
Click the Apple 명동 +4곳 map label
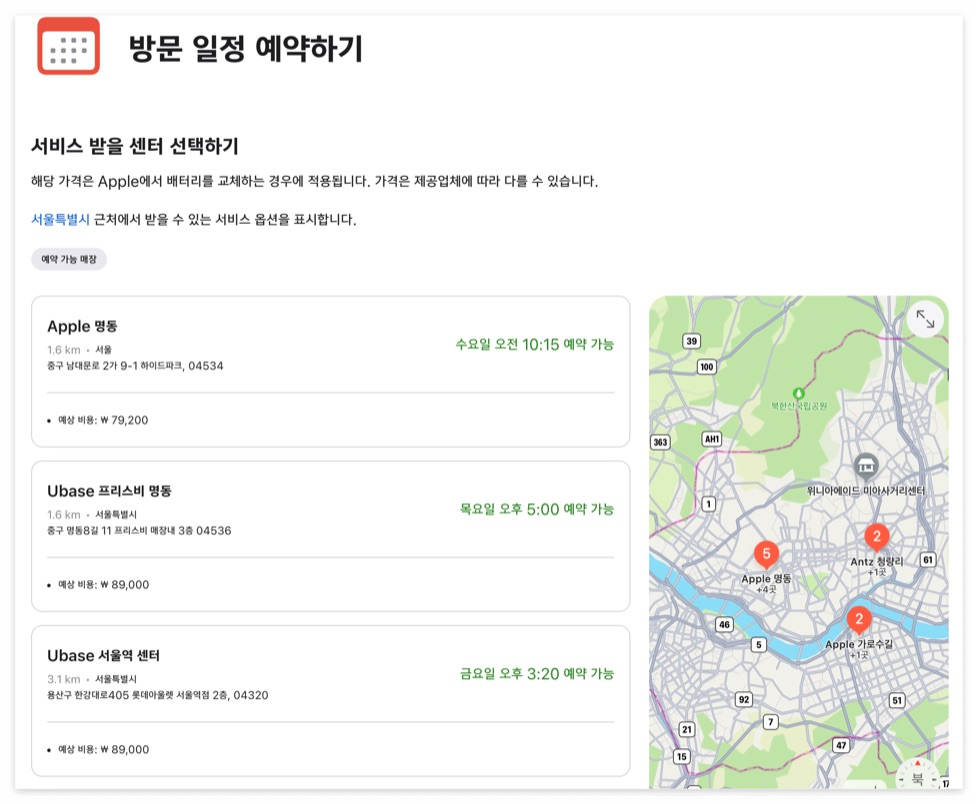point(766,583)
